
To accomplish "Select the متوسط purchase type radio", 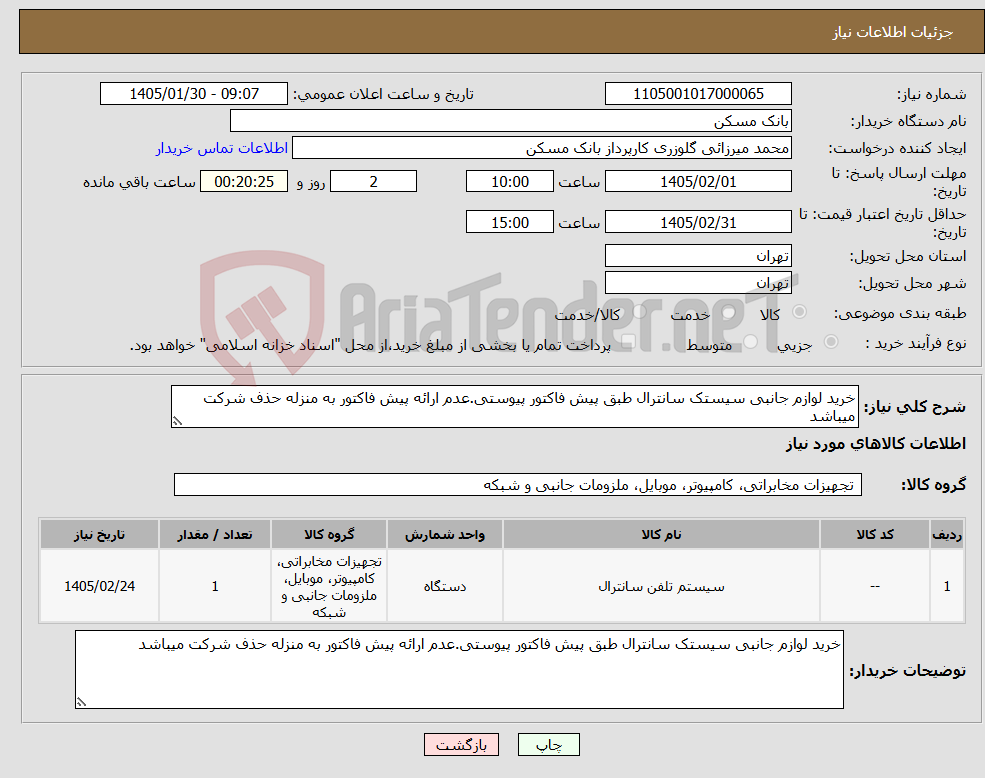I will (751, 342).
